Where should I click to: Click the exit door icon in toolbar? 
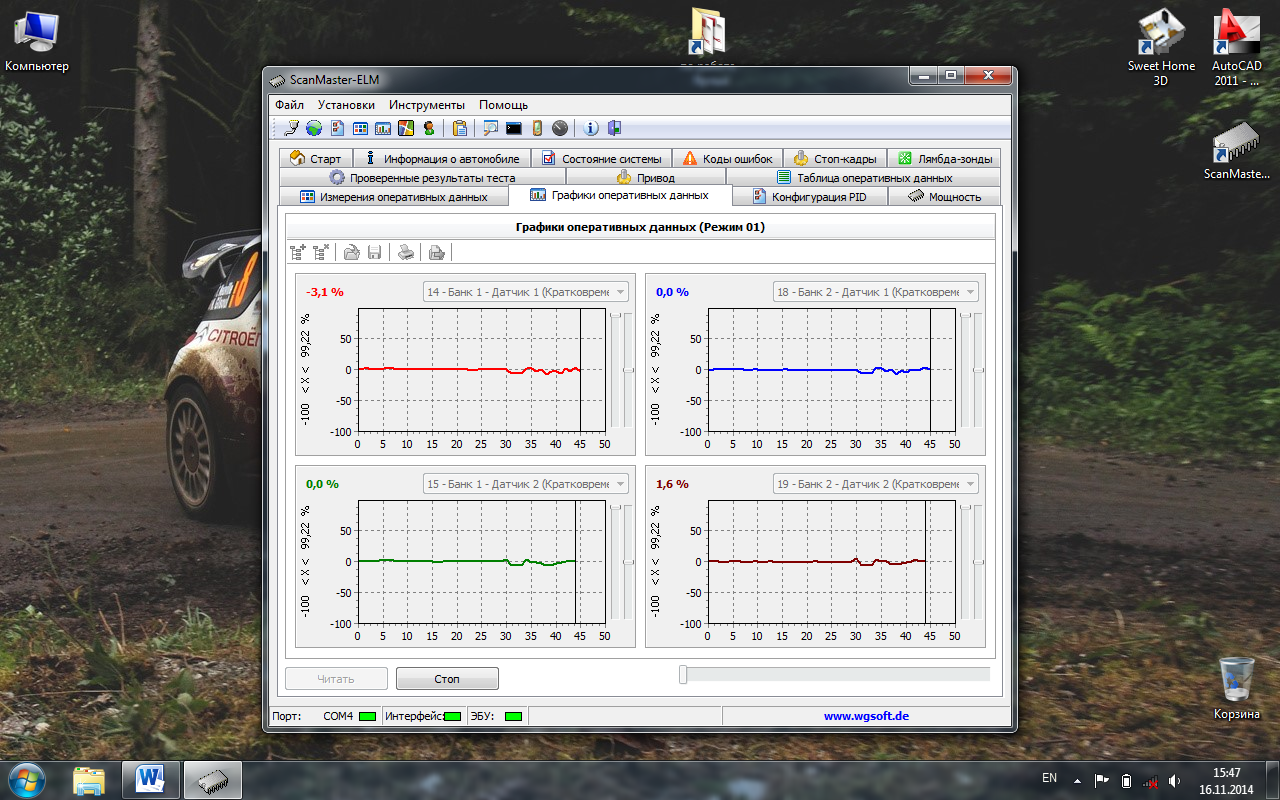click(x=614, y=128)
